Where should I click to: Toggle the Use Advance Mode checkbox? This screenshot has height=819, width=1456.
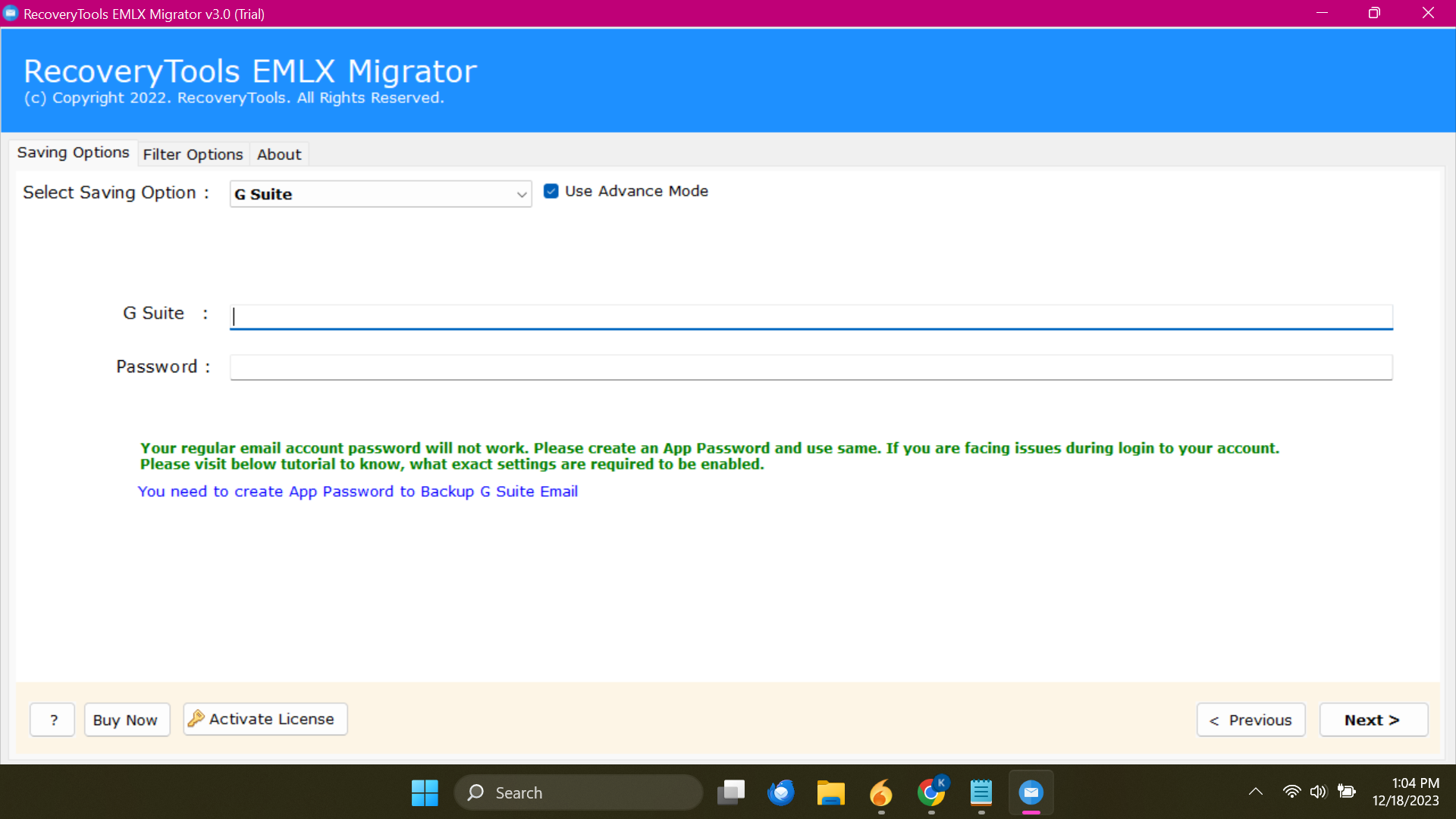551,191
